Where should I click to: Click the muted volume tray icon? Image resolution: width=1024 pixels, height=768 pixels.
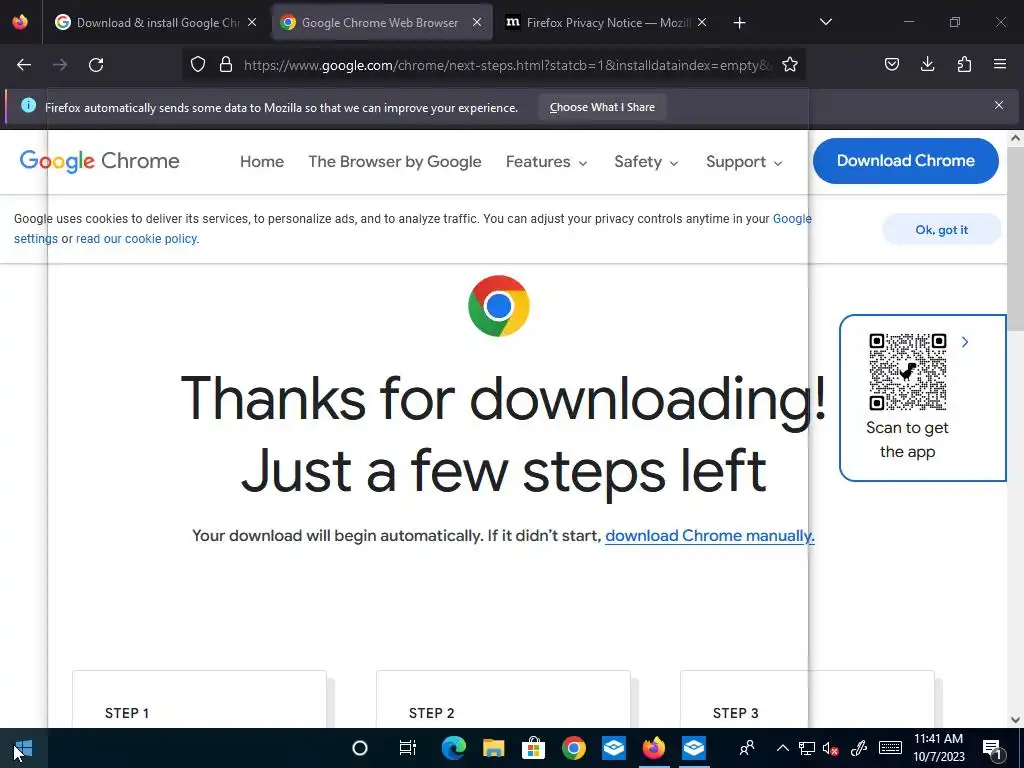(831, 748)
